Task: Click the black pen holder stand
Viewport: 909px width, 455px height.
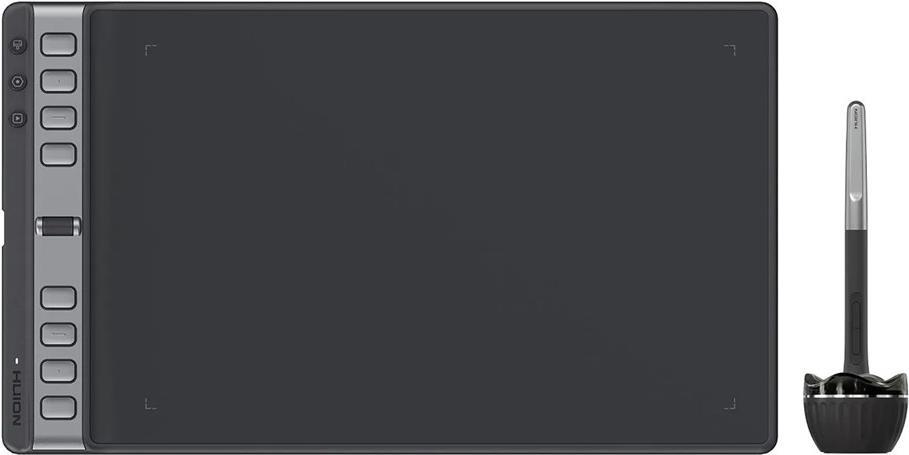Action: (x=856, y=413)
